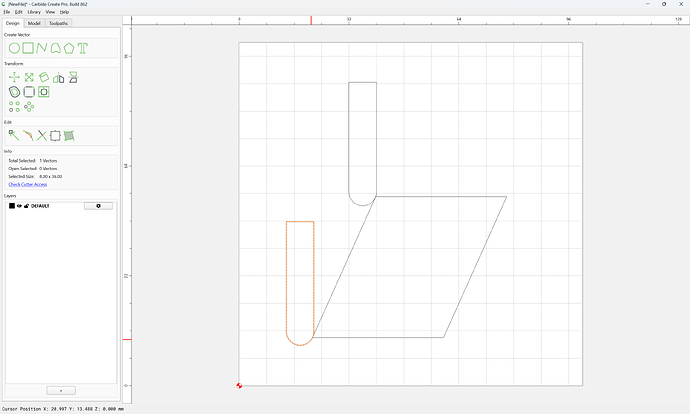Screen dimensions: 690x414
Task: Open the Warp shaded-mesh edit icon
Action: (69, 136)
